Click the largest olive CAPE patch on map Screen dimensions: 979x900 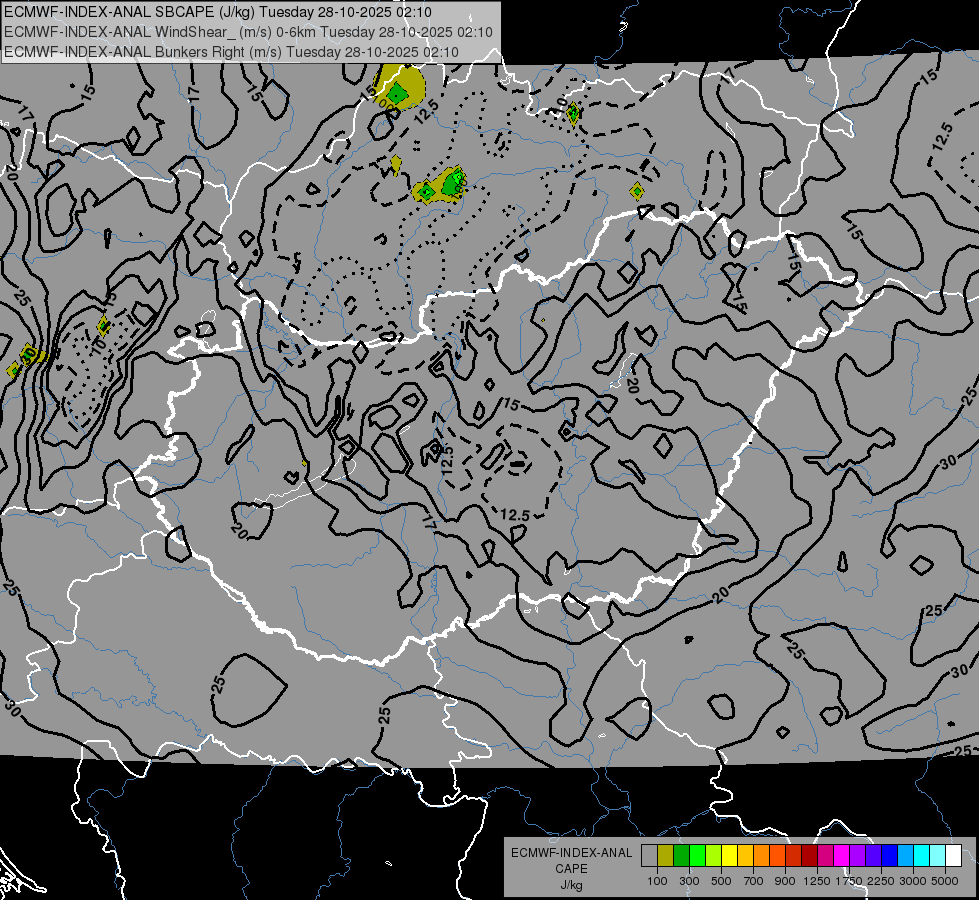coord(400,87)
